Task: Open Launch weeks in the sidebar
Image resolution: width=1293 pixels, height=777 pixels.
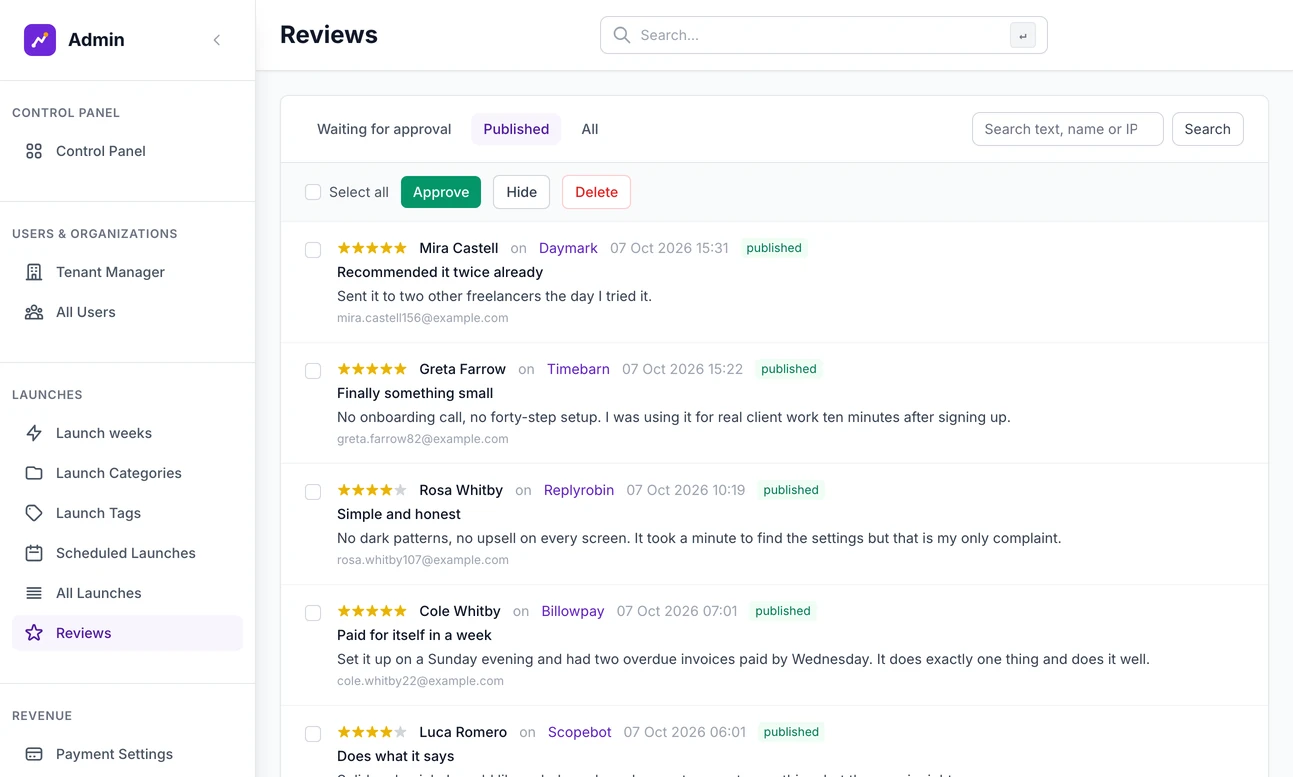Action: (127, 433)
